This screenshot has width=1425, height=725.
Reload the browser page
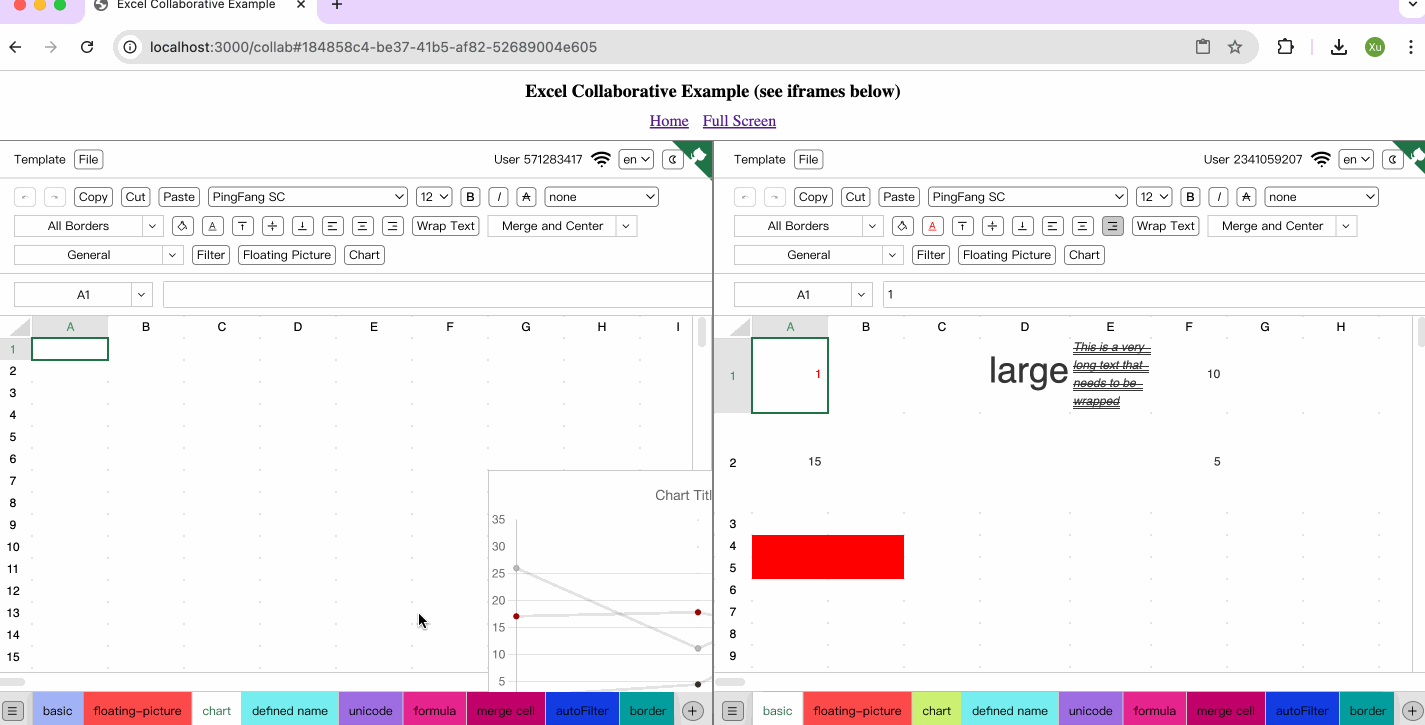87,47
